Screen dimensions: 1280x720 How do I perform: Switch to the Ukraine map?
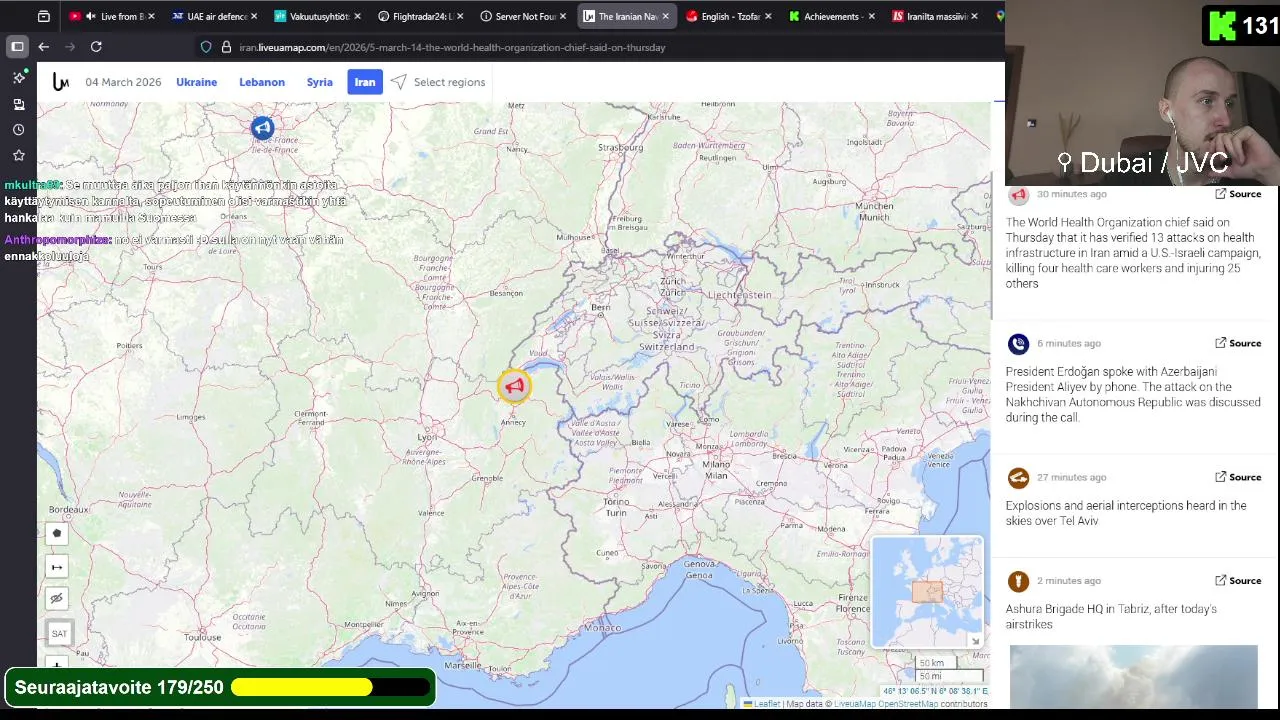pos(196,82)
